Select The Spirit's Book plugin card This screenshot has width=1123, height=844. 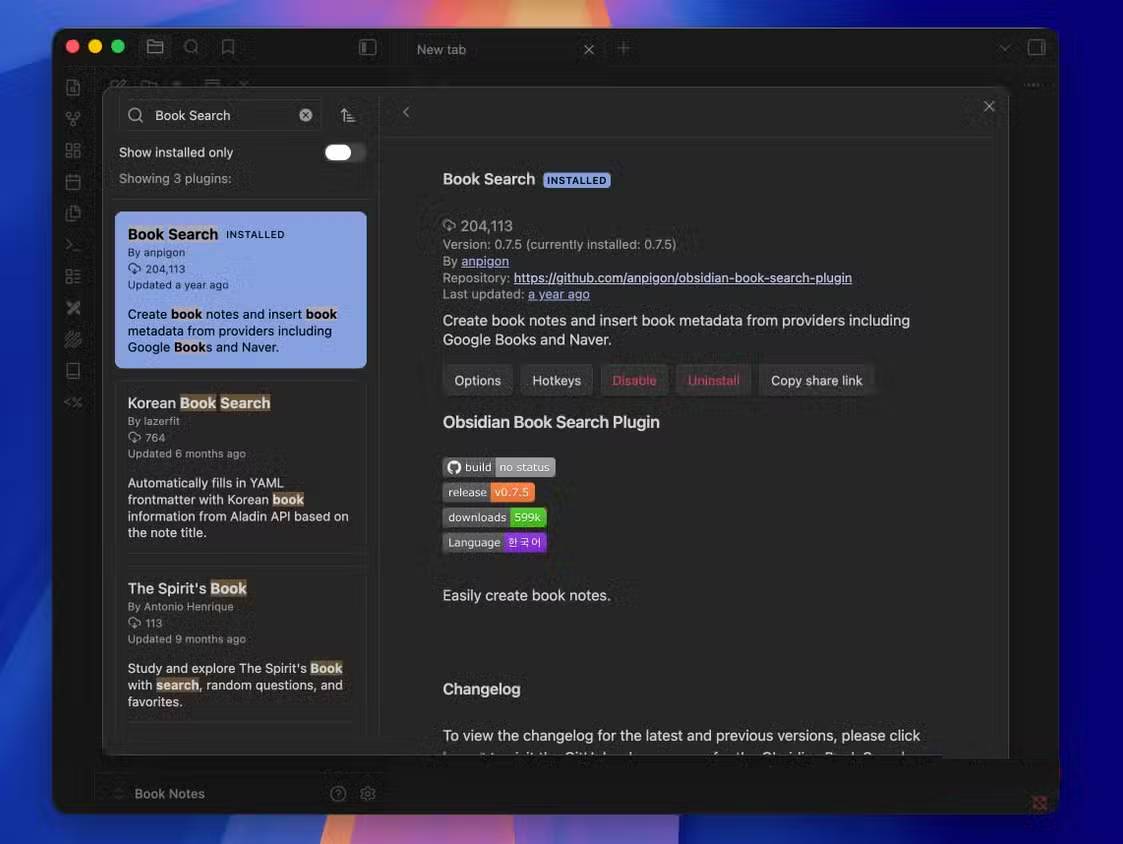(x=241, y=643)
